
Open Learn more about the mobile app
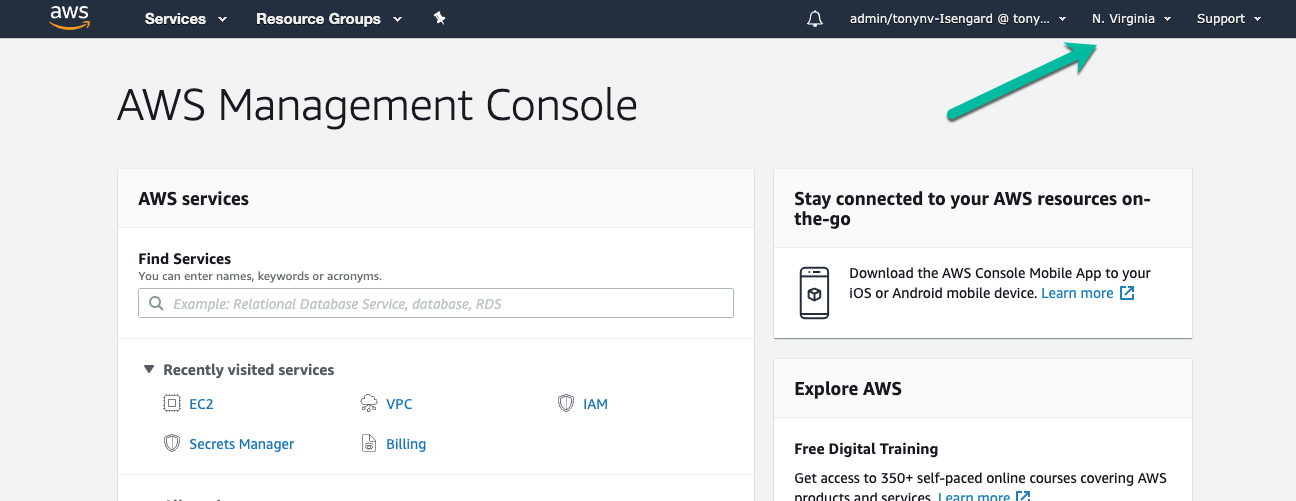point(1077,293)
